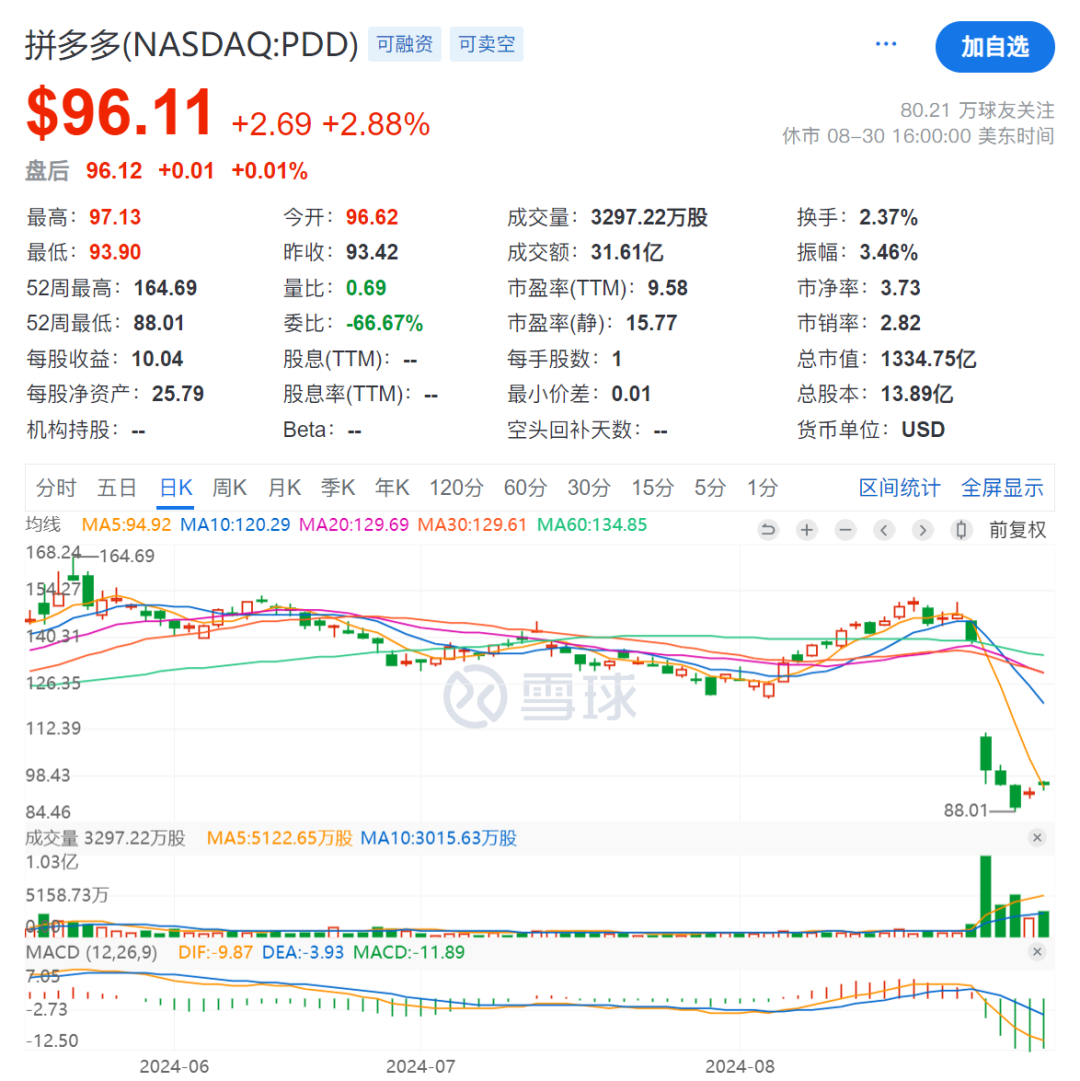Open the 前复权 price adjustment dropdown
1080x1081 pixels.
[x=1017, y=530]
